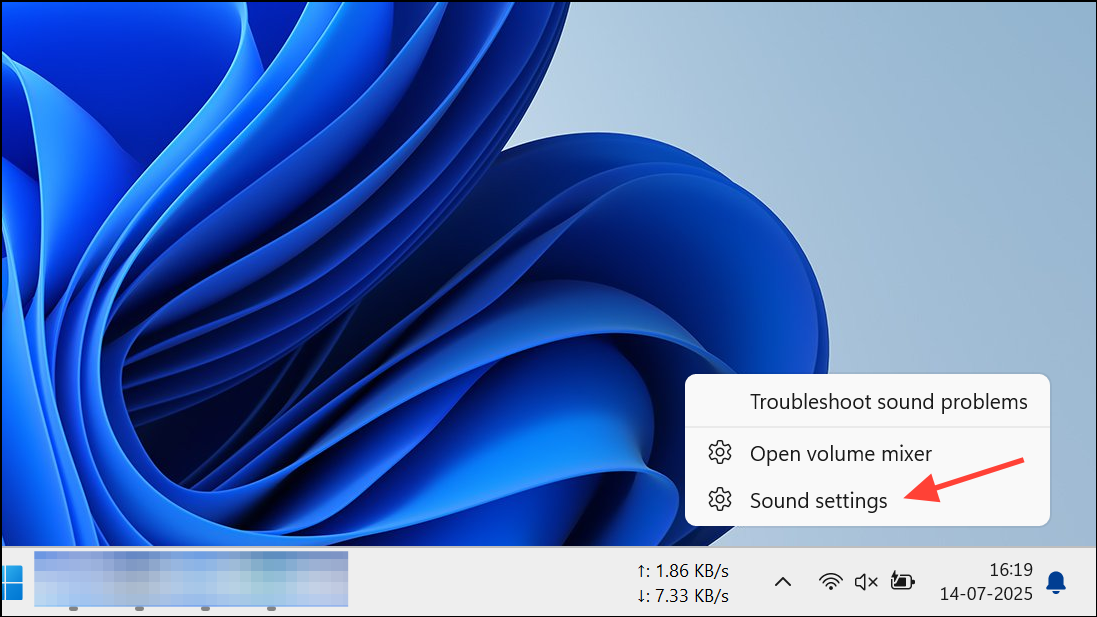Click the download speed 7.33 KB/s readout
The height and width of the screenshot is (617, 1097).
(x=683, y=596)
